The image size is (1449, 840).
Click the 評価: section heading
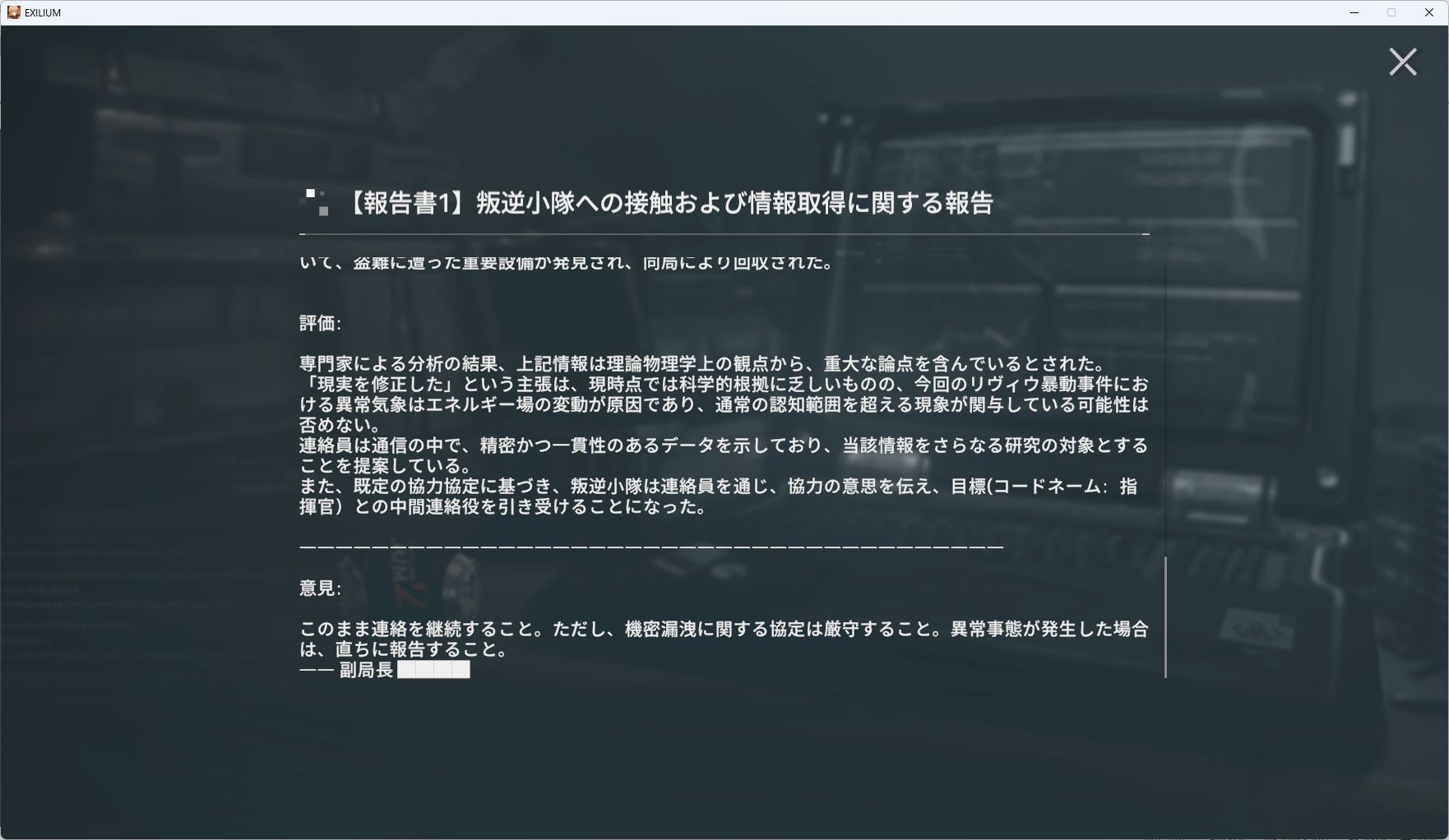pos(320,324)
